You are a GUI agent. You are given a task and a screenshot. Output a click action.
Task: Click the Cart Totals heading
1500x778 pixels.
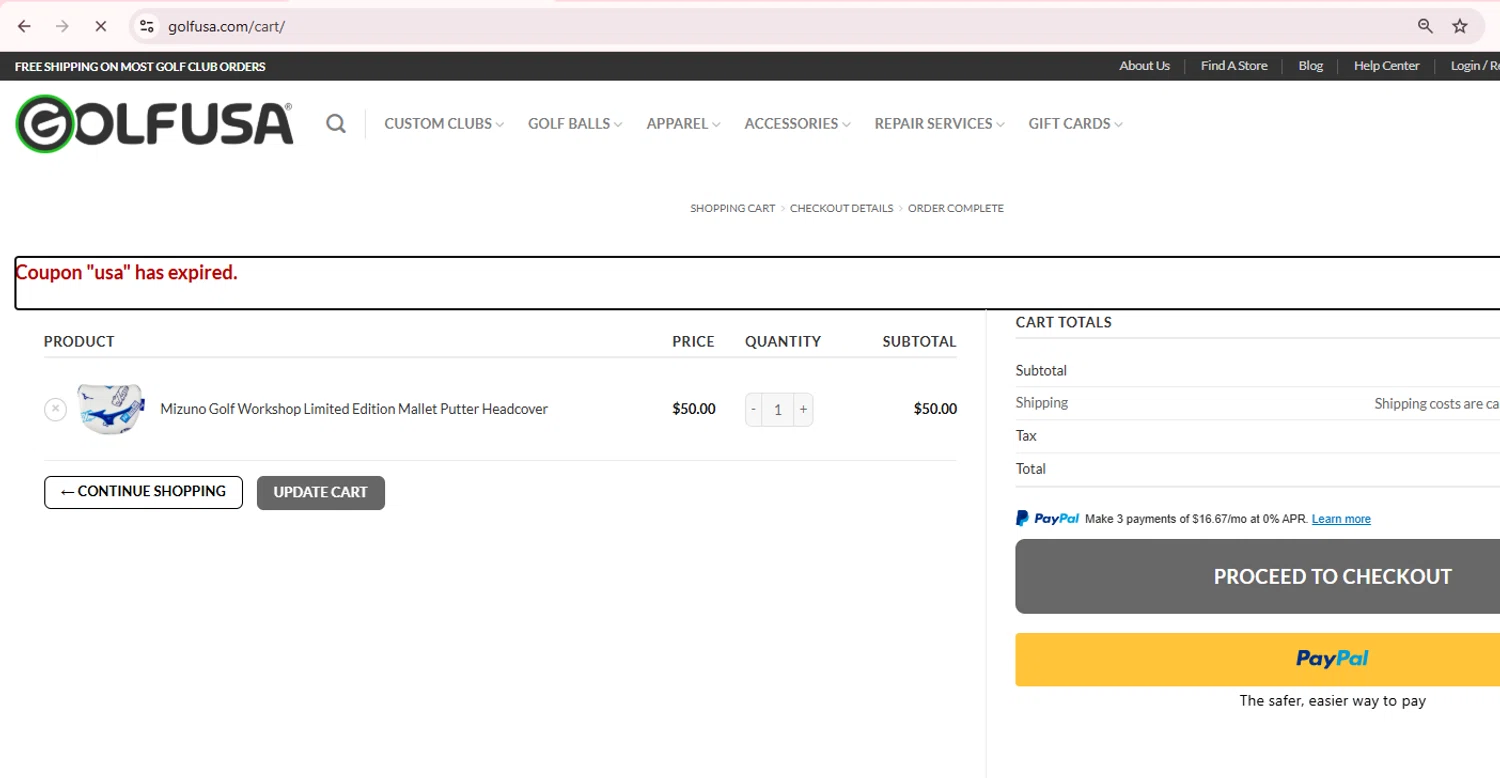coord(1063,322)
